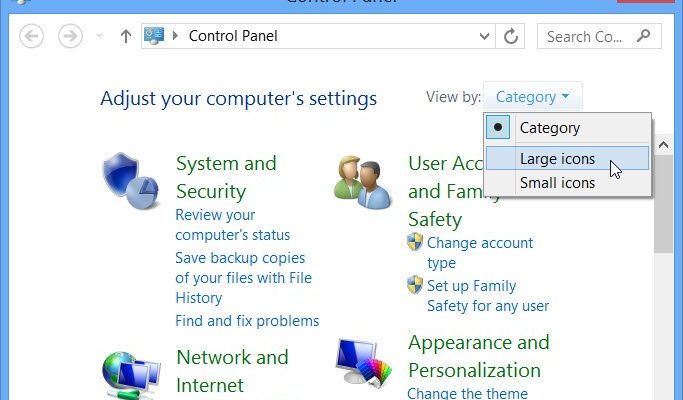683x400 pixels.
Task: Open Review your computer's status link
Action: pos(233,225)
